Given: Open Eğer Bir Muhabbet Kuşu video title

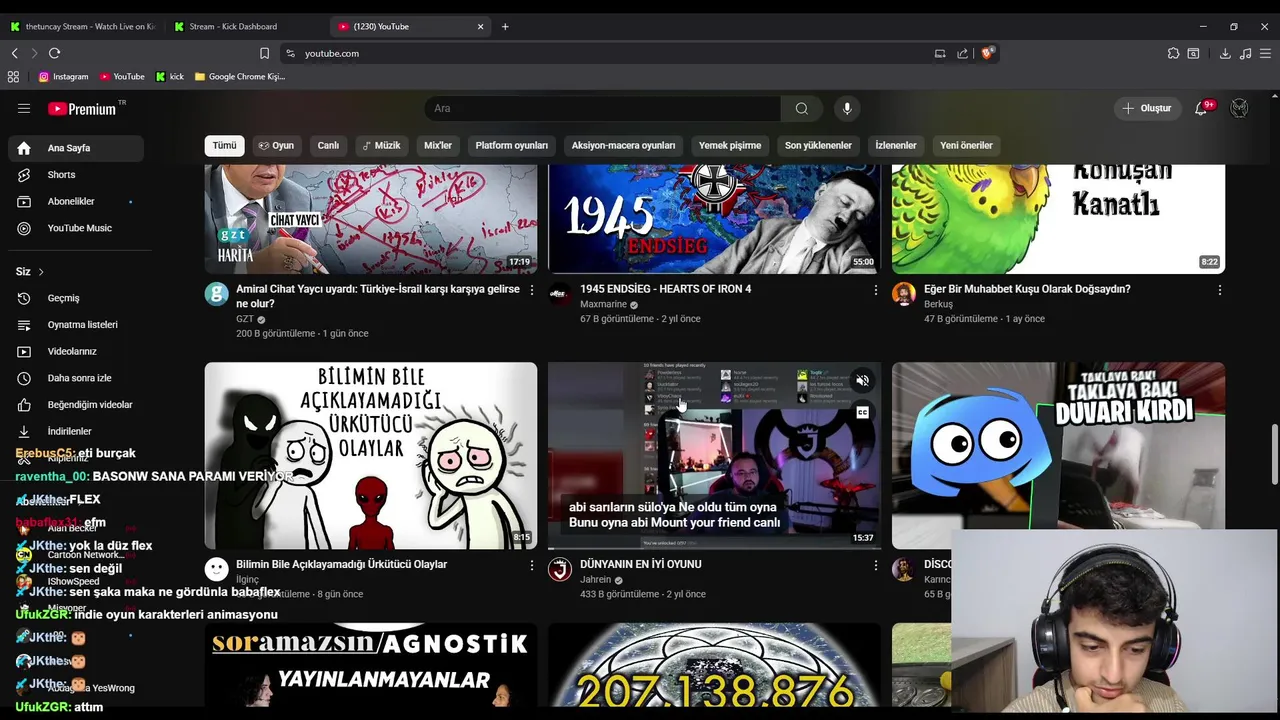Looking at the screenshot, I should point(1027,289).
